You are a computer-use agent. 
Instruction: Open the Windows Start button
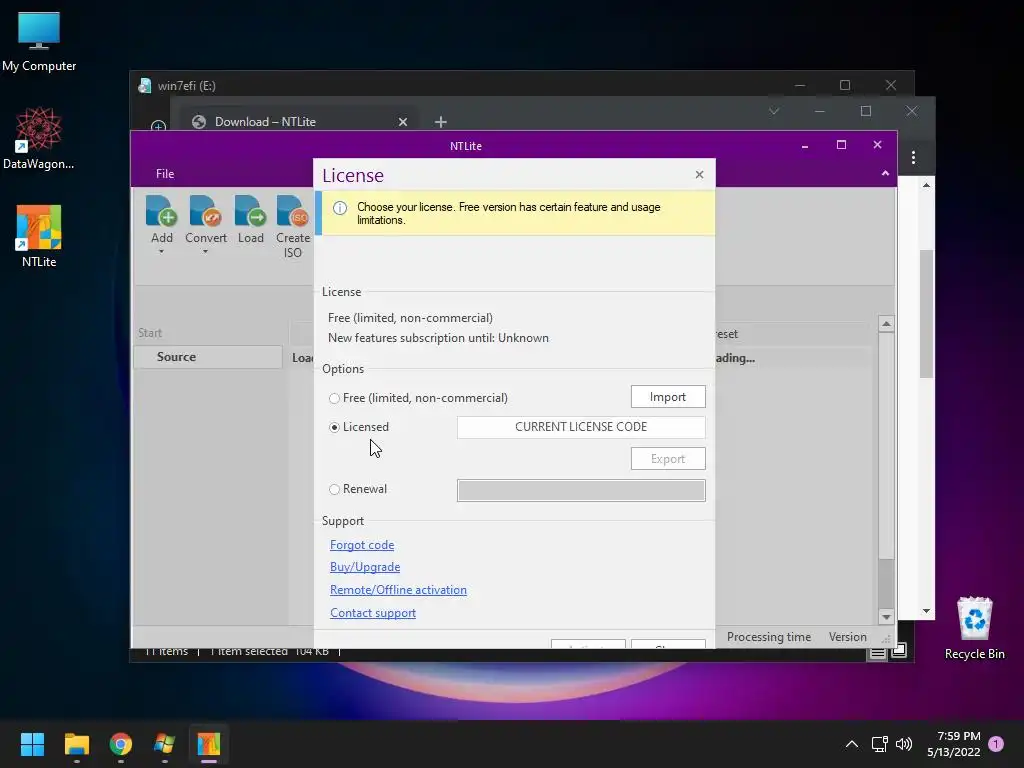pos(32,744)
